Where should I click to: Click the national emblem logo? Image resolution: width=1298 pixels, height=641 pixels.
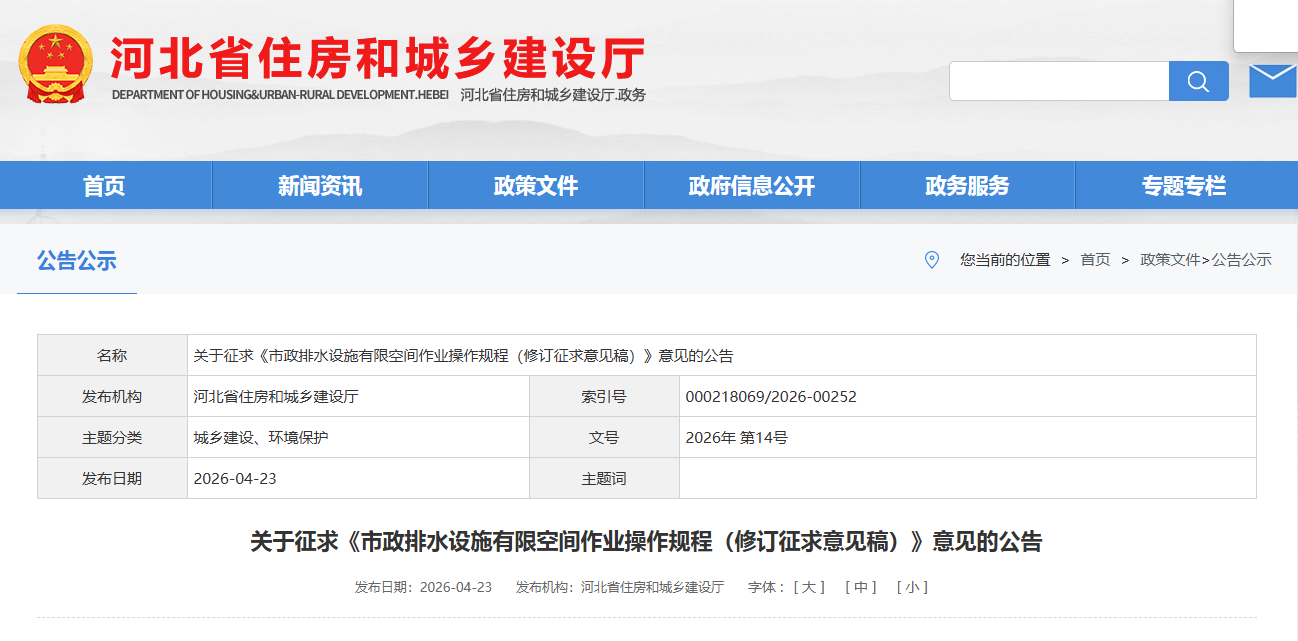coord(56,64)
